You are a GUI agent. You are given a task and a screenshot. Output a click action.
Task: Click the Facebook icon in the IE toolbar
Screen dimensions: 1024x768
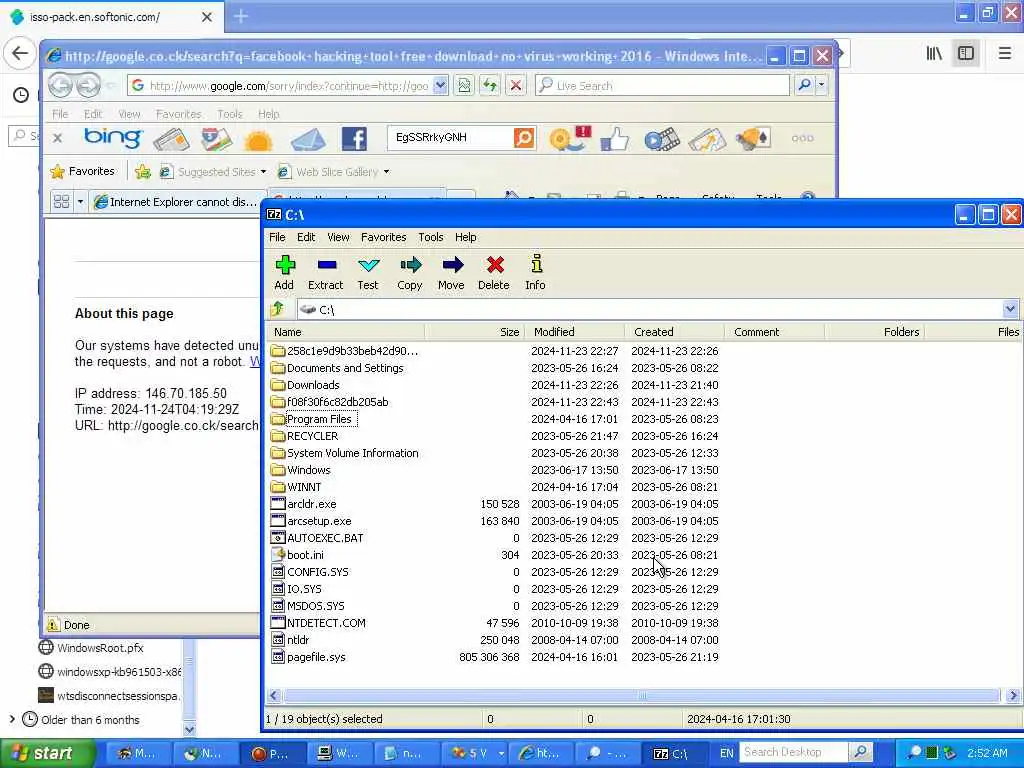click(354, 138)
